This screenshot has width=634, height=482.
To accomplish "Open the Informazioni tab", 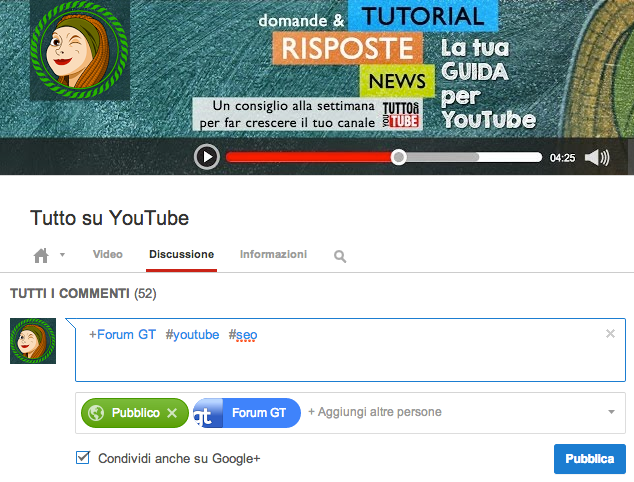I will tap(273, 254).
